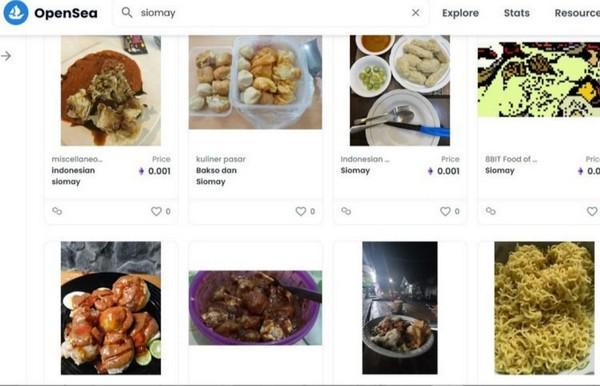
Task: Click the OpenSea logo icon
Action: 16,13
